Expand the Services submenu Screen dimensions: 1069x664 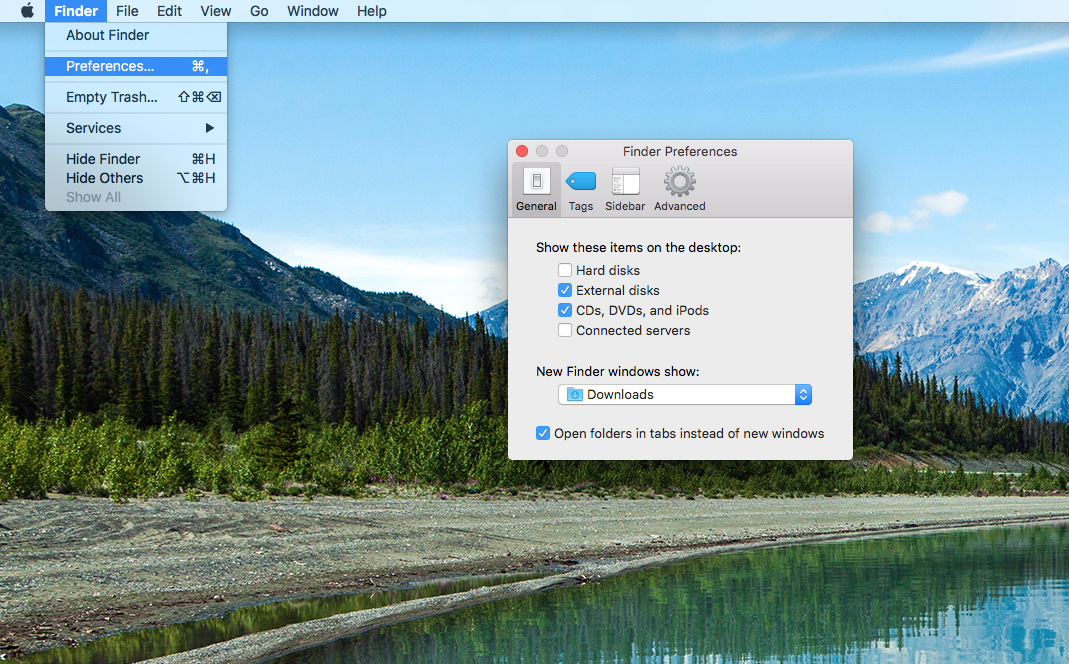tap(136, 128)
